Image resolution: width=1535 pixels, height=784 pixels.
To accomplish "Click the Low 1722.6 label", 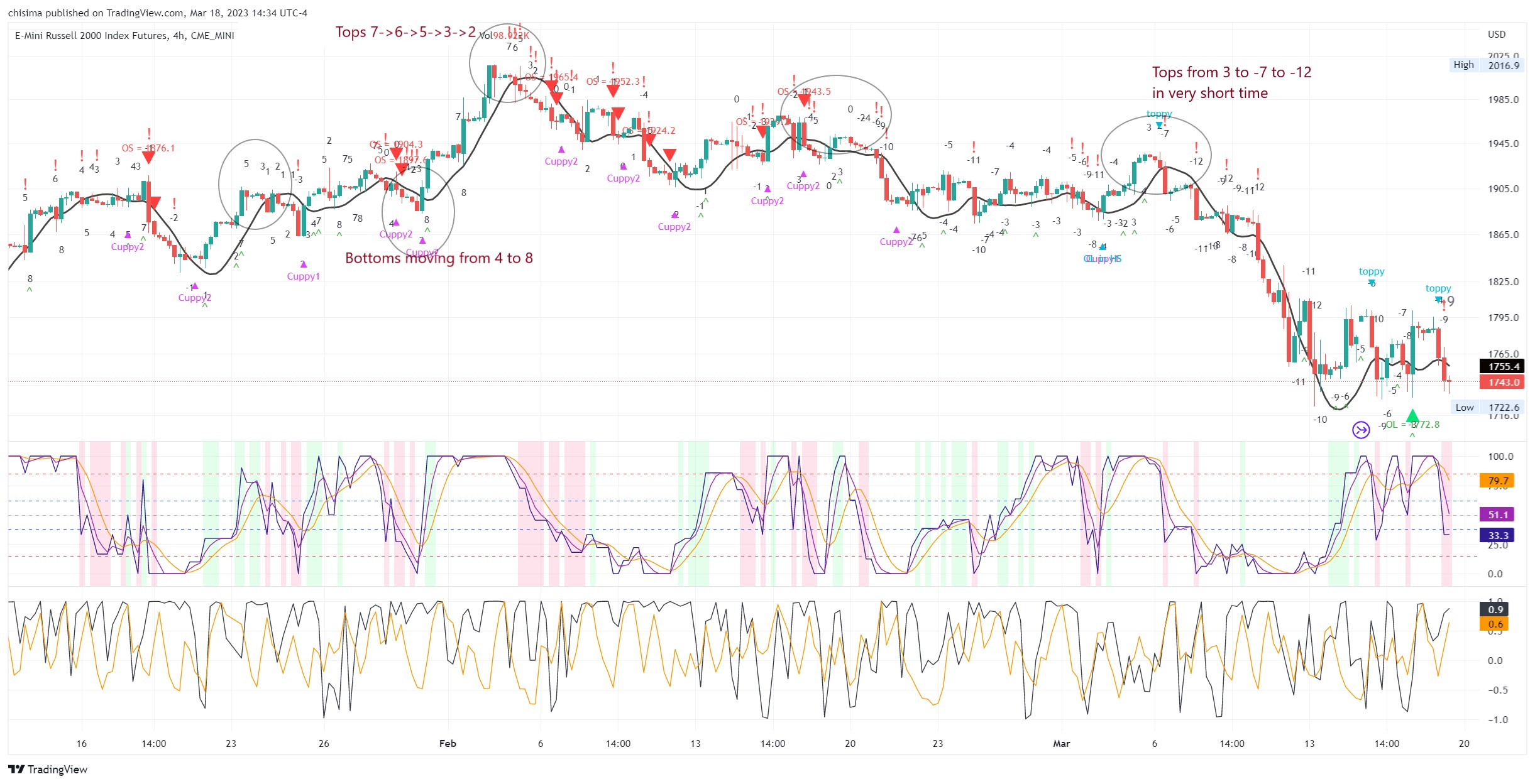I will tap(1487, 407).
